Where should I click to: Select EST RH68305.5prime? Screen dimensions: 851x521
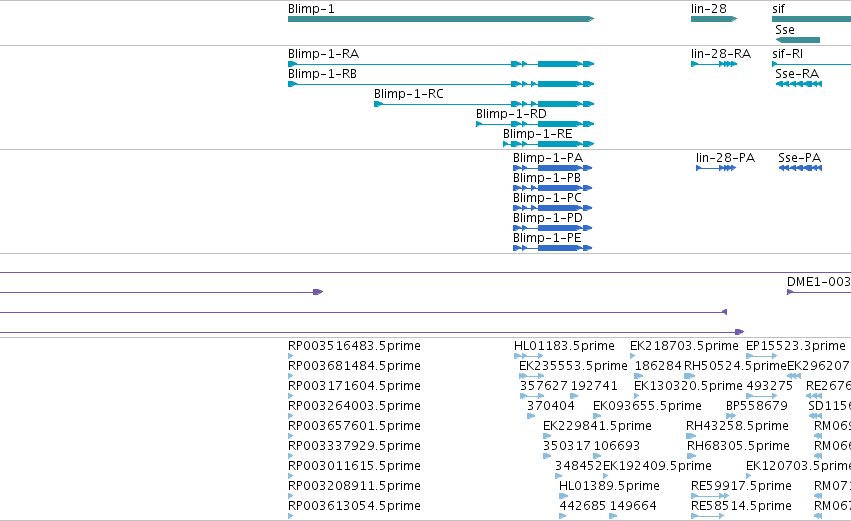pyautogui.click(x=738, y=446)
